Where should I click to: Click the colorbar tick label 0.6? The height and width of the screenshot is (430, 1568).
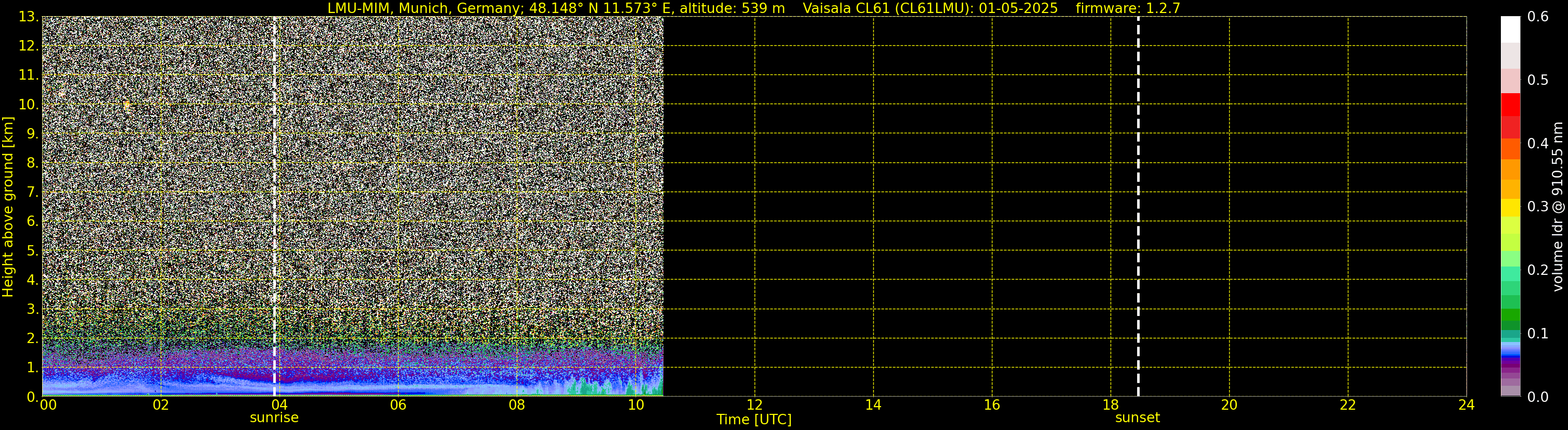pyautogui.click(x=1538, y=17)
